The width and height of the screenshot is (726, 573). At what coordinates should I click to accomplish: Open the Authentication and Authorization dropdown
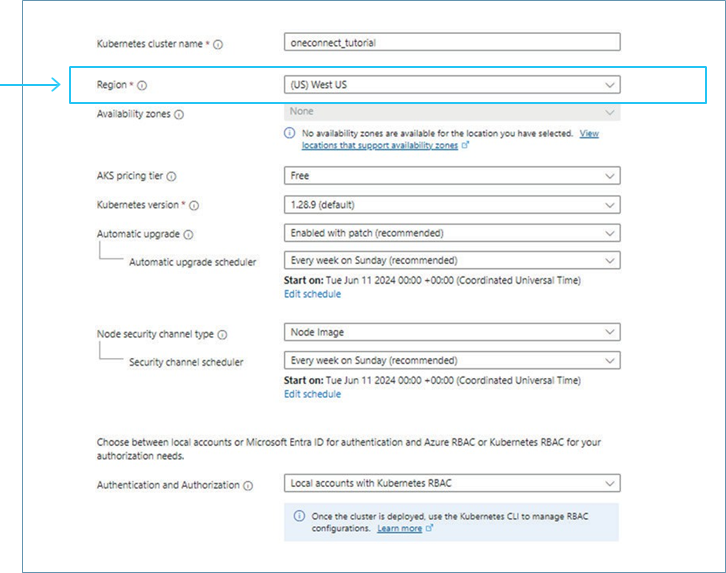(451, 483)
